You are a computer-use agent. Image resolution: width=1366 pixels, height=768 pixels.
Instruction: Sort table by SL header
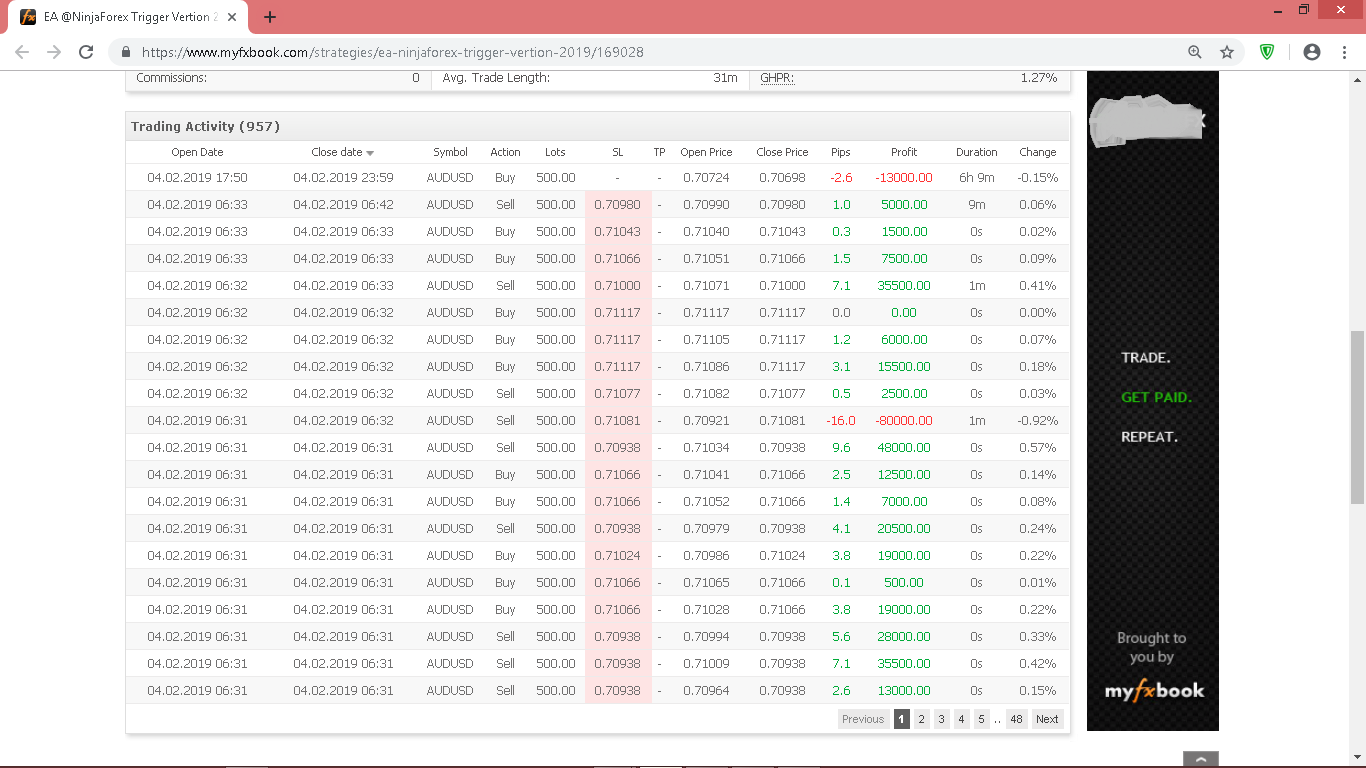pos(618,152)
